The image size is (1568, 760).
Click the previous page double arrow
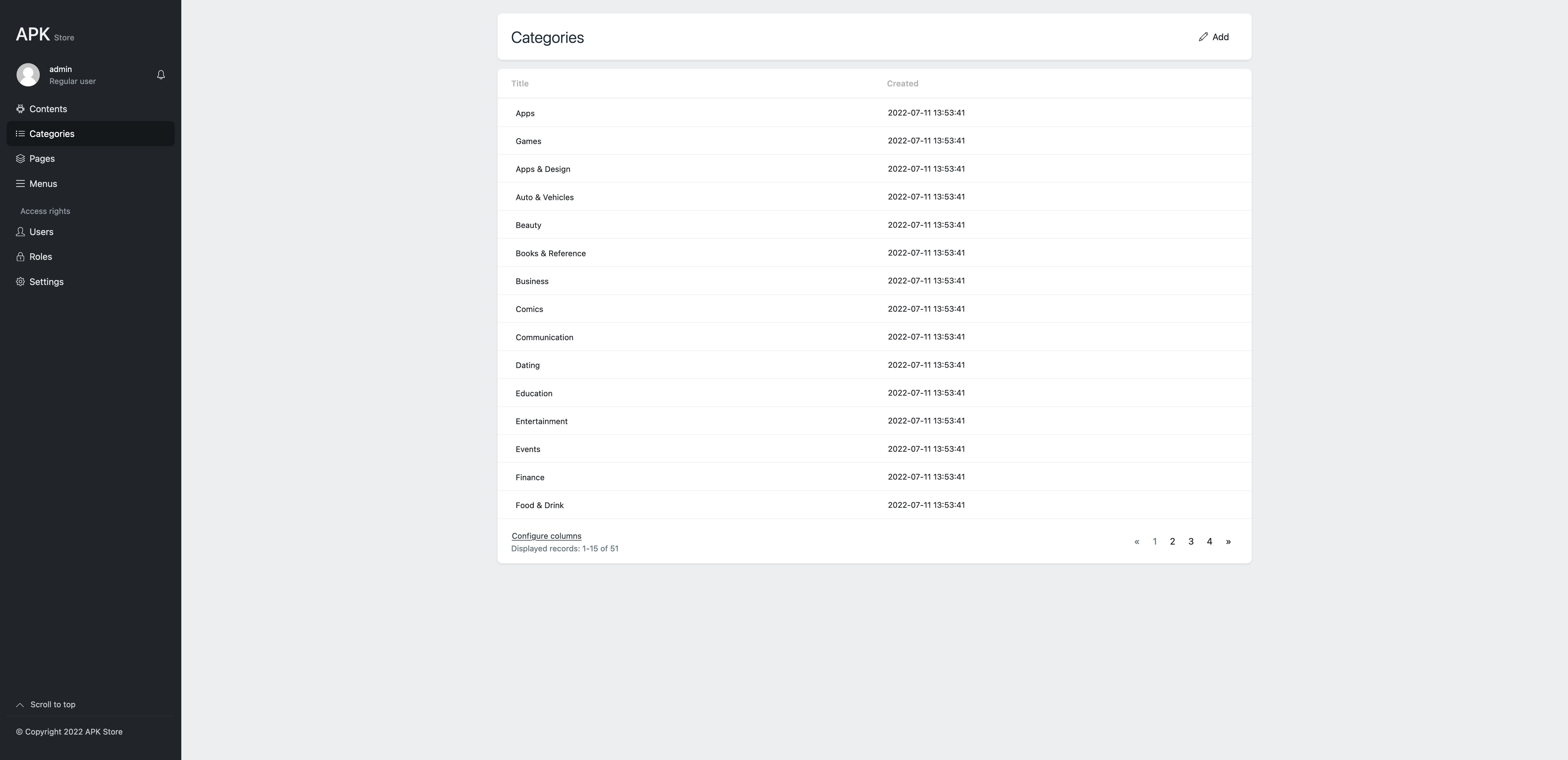[x=1136, y=541]
